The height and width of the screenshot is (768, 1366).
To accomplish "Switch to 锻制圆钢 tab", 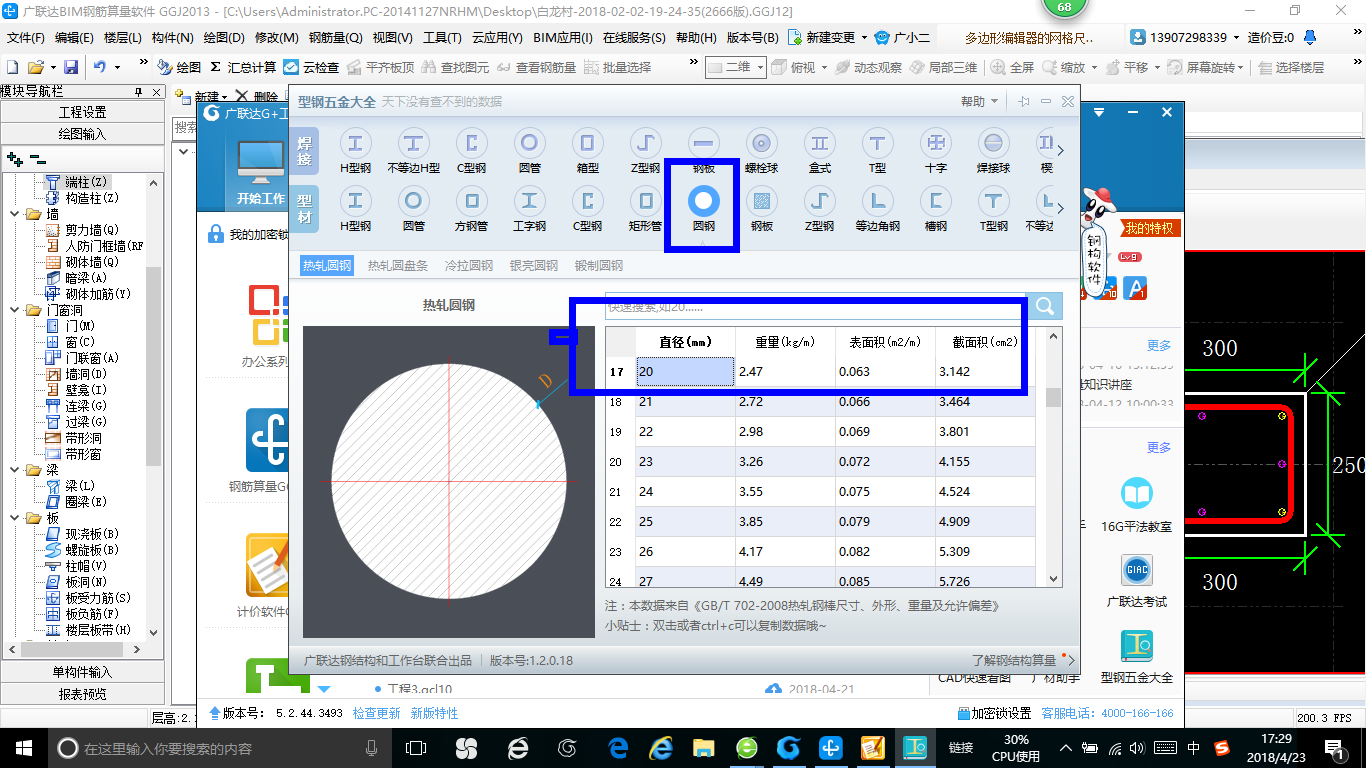I will tap(598, 265).
